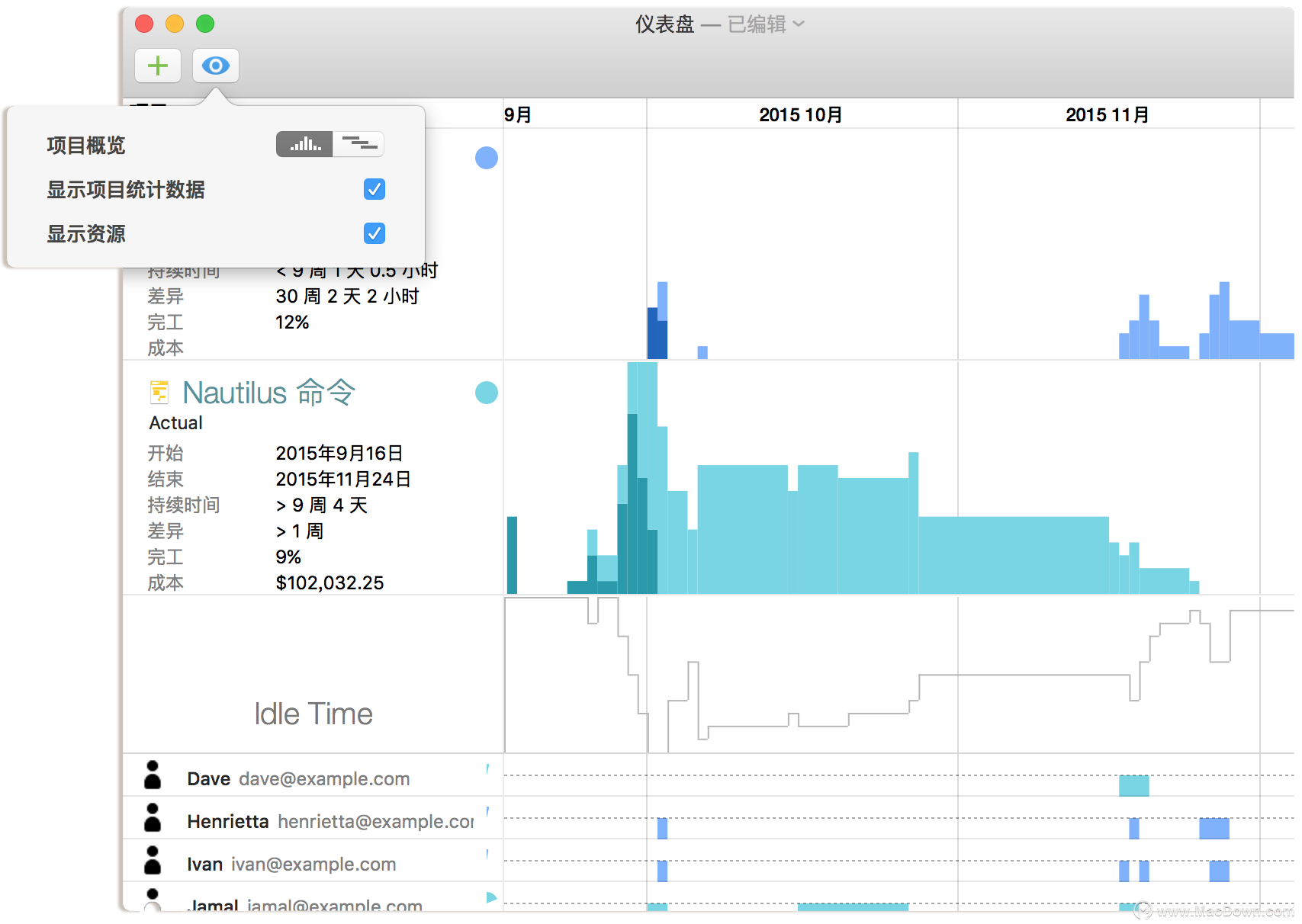
Task: Click end date 2015年11月24日
Action: tap(343, 480)
